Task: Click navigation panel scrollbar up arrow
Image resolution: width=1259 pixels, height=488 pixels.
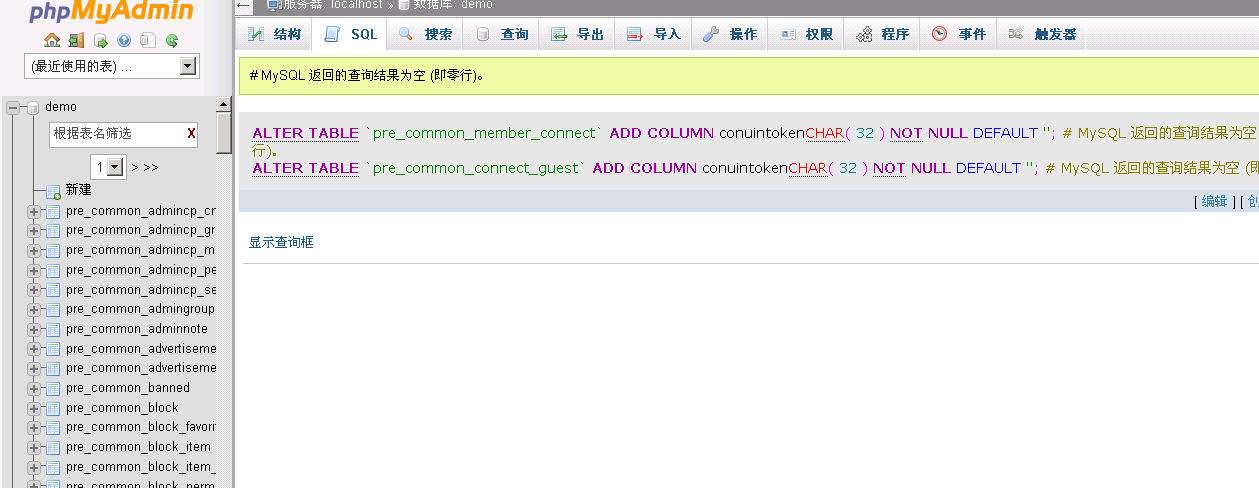Action: 224,104
